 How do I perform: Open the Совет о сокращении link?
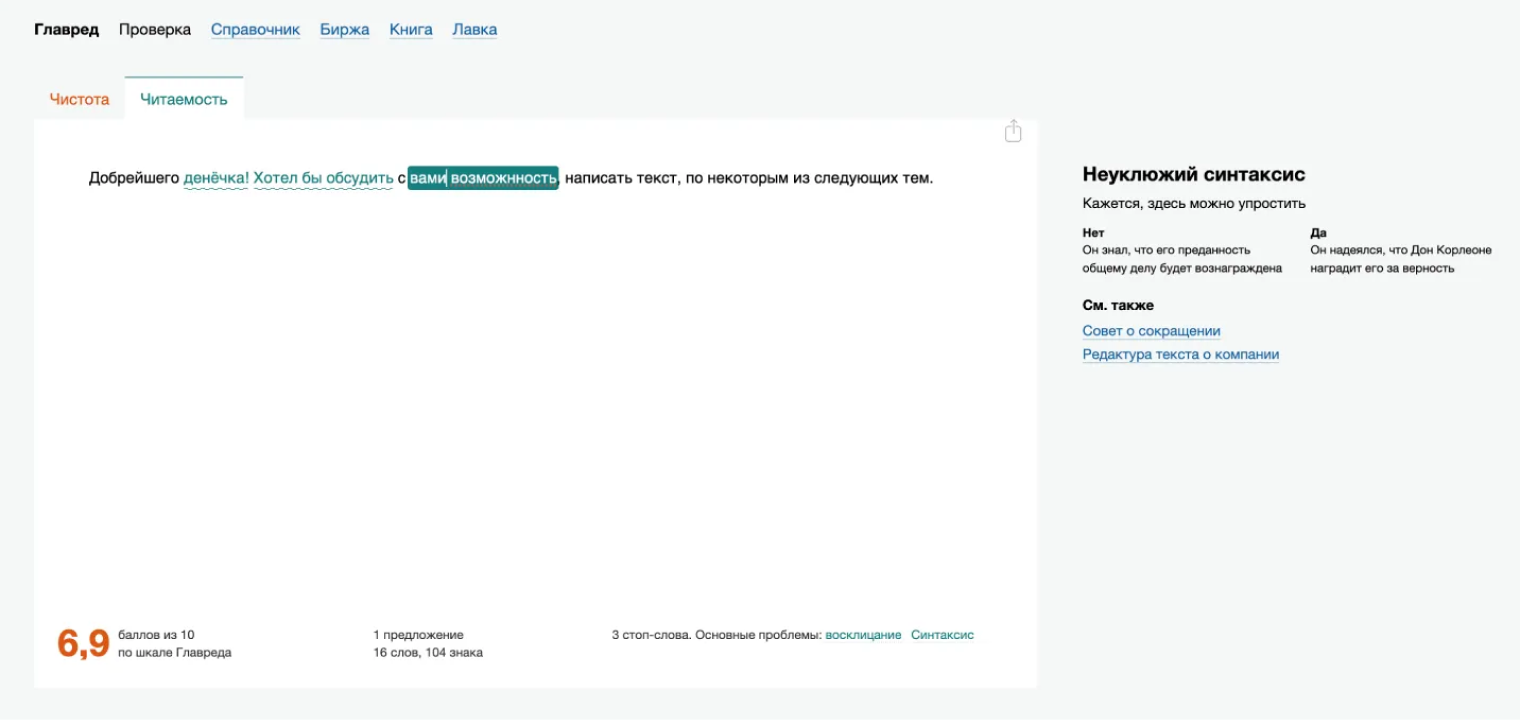[x=1151, y=331]
